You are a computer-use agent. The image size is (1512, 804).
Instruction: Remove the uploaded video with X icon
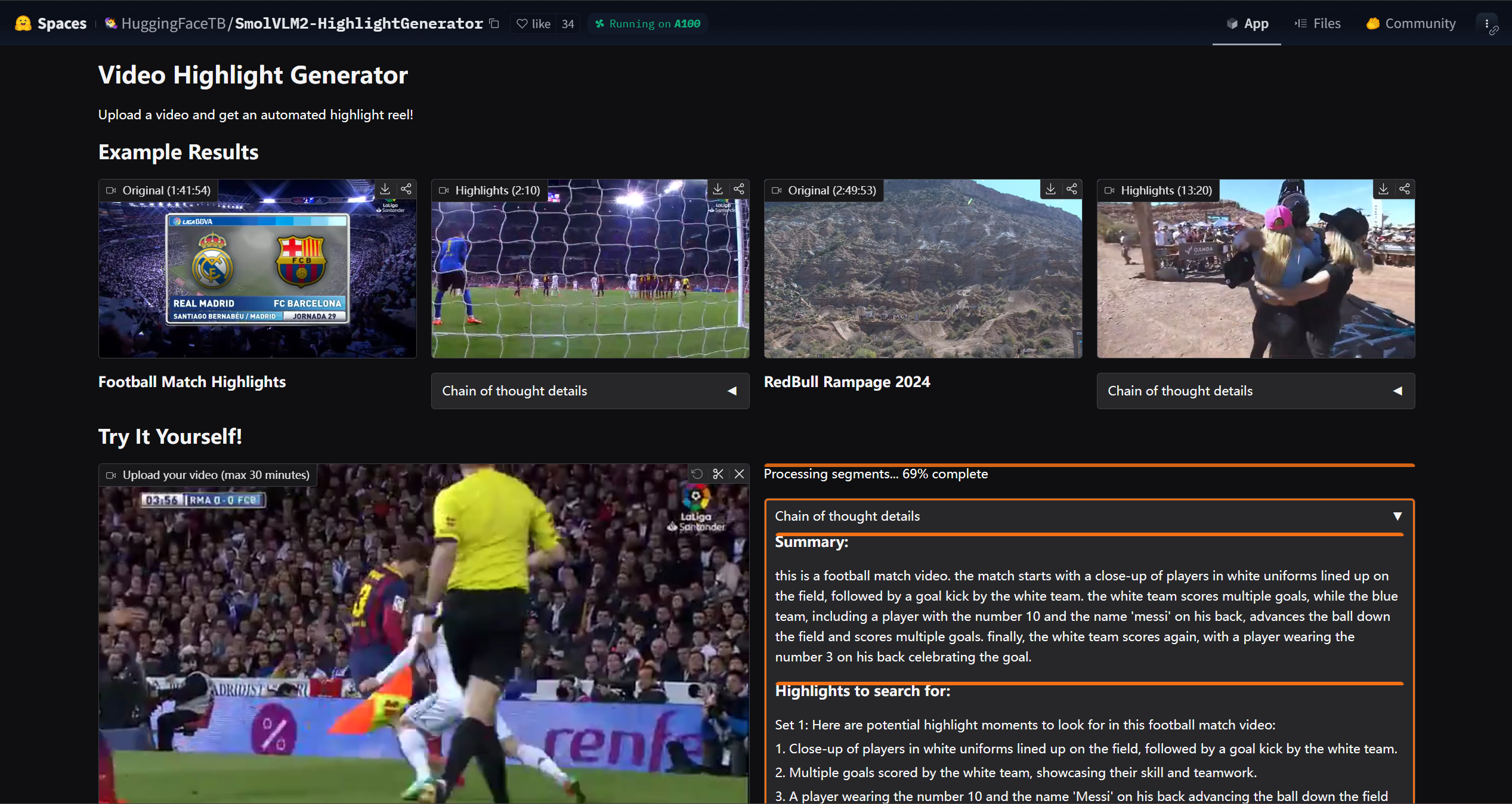click(x=740, y=474)
